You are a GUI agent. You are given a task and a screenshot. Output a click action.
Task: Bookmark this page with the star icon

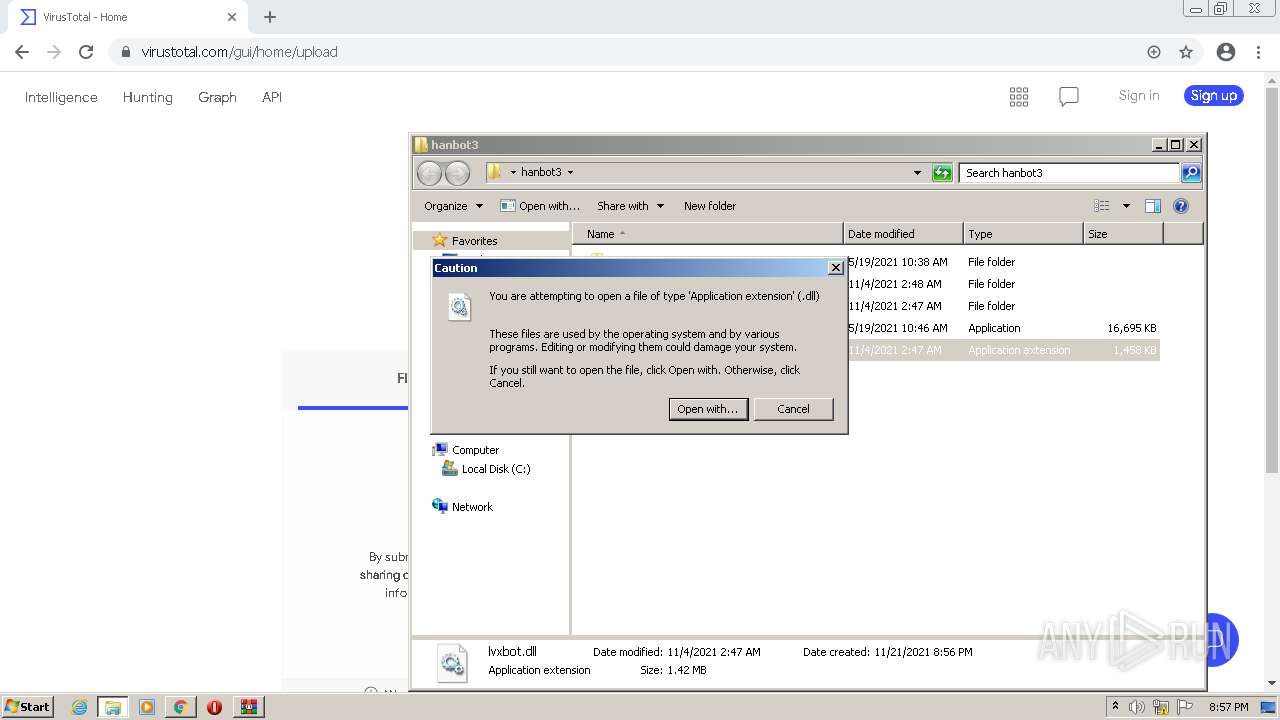[x=1186, y=52]
